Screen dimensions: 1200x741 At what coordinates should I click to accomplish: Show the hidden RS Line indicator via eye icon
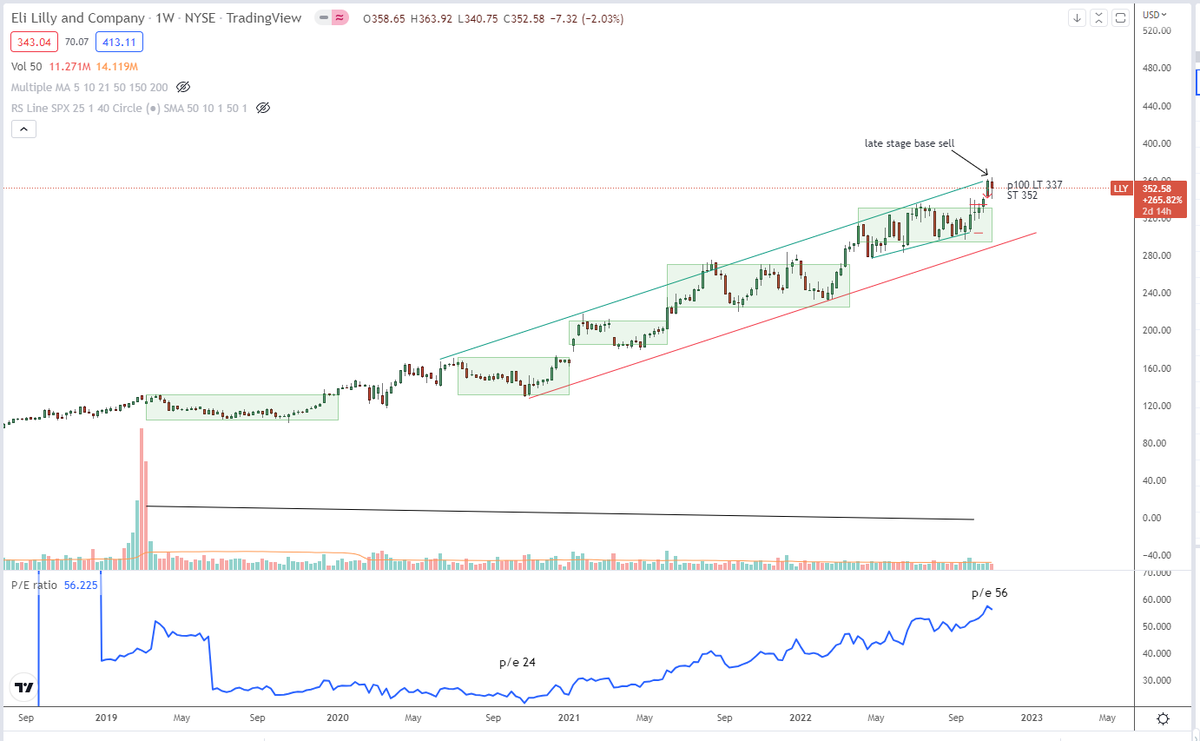click(x=263, y=107)
